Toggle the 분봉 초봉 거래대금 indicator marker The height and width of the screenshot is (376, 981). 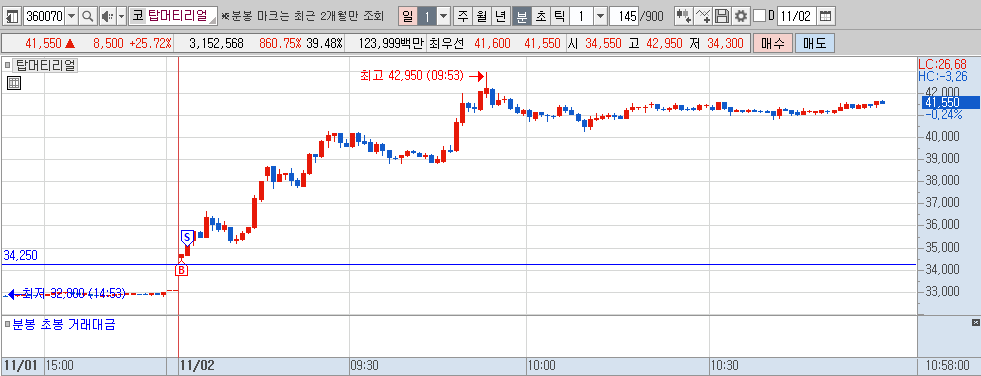[8, 324]
